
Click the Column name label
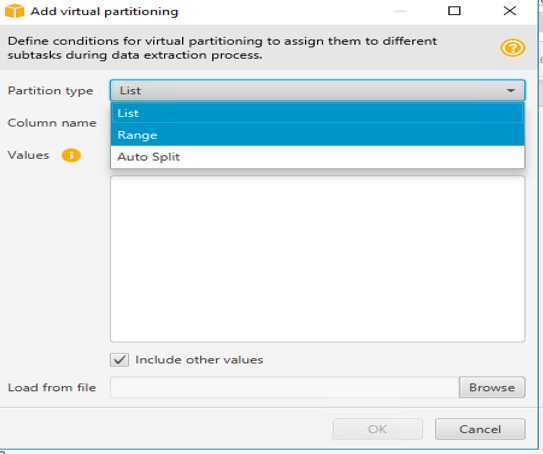[x=52, y=123]
